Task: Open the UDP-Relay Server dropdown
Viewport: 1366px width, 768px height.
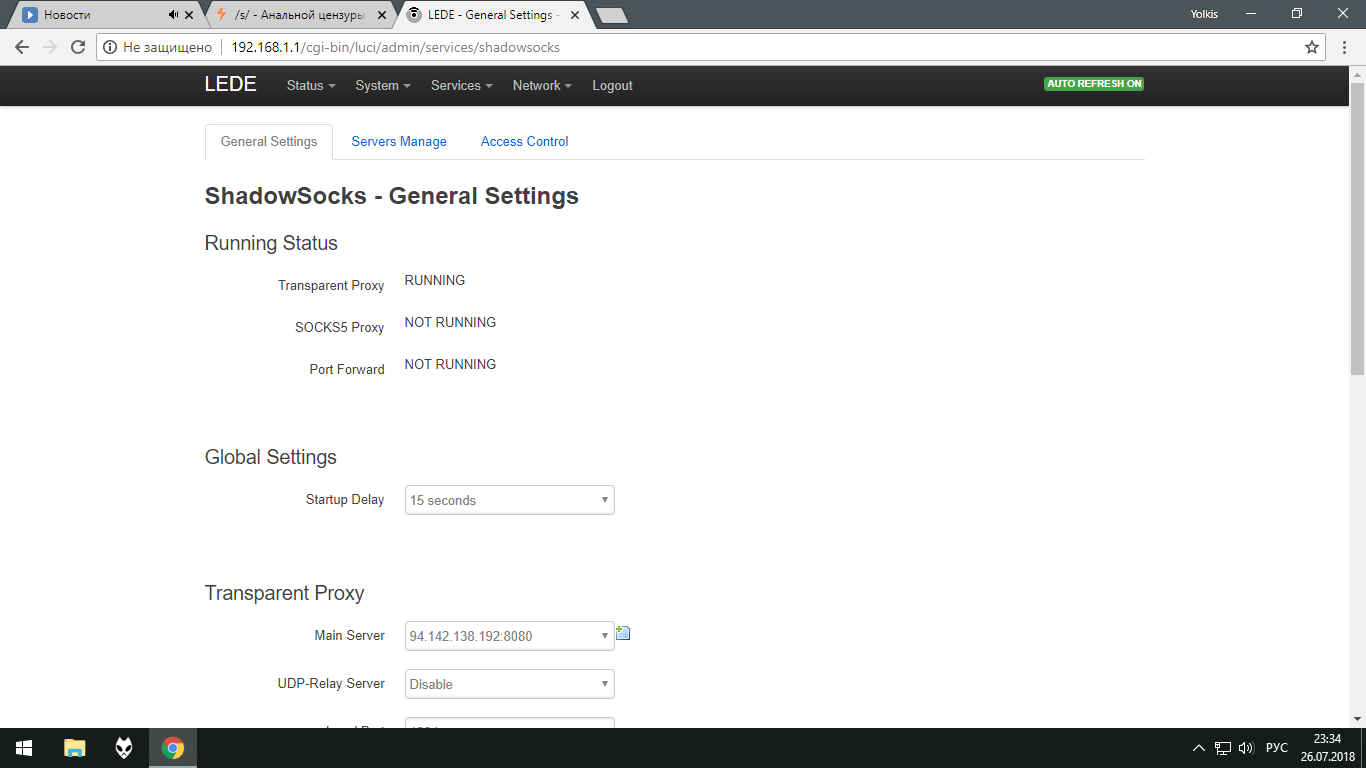Action: pyautogui.click(x=510, y=684)
